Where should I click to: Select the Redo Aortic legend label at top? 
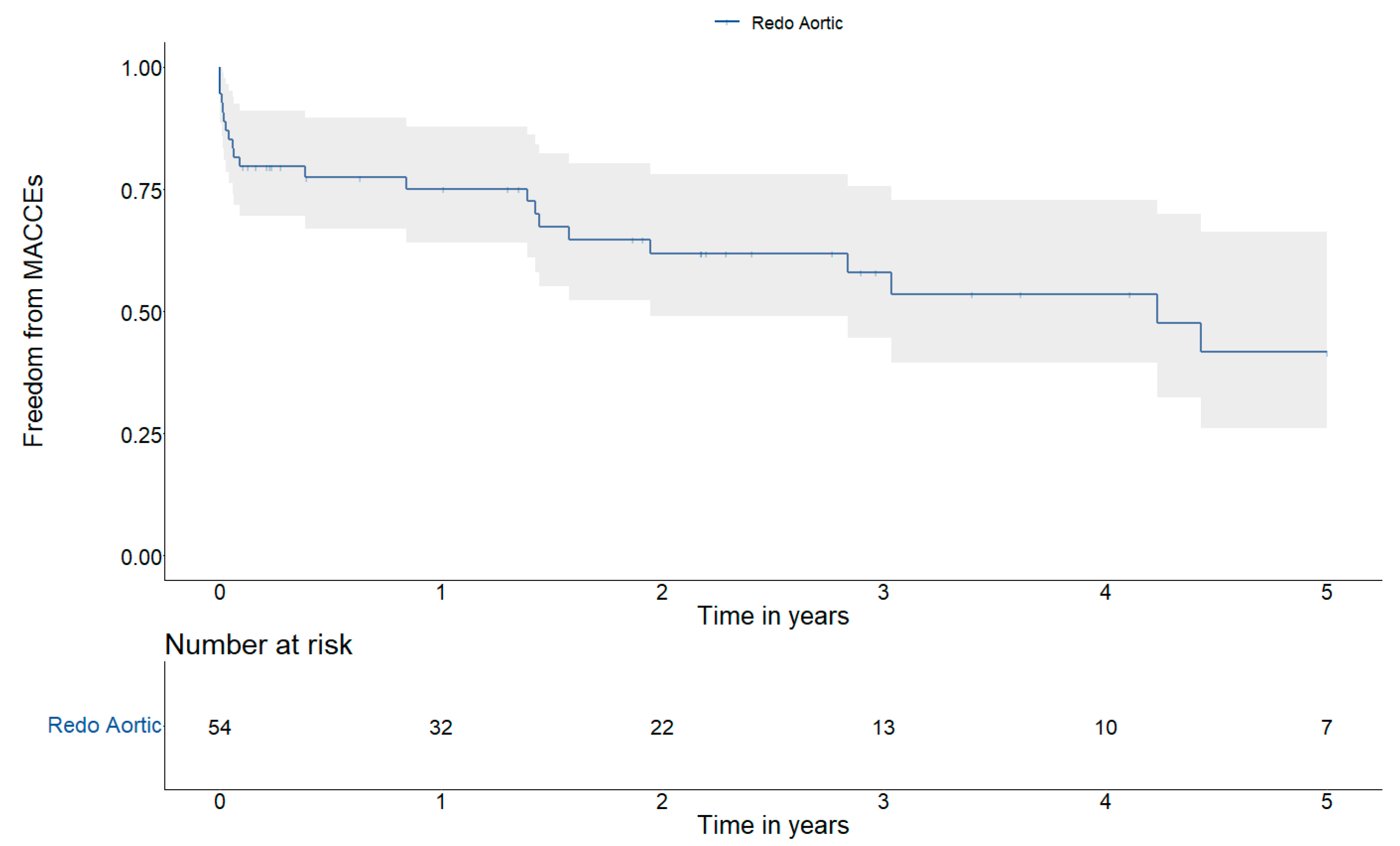[797, 23]
